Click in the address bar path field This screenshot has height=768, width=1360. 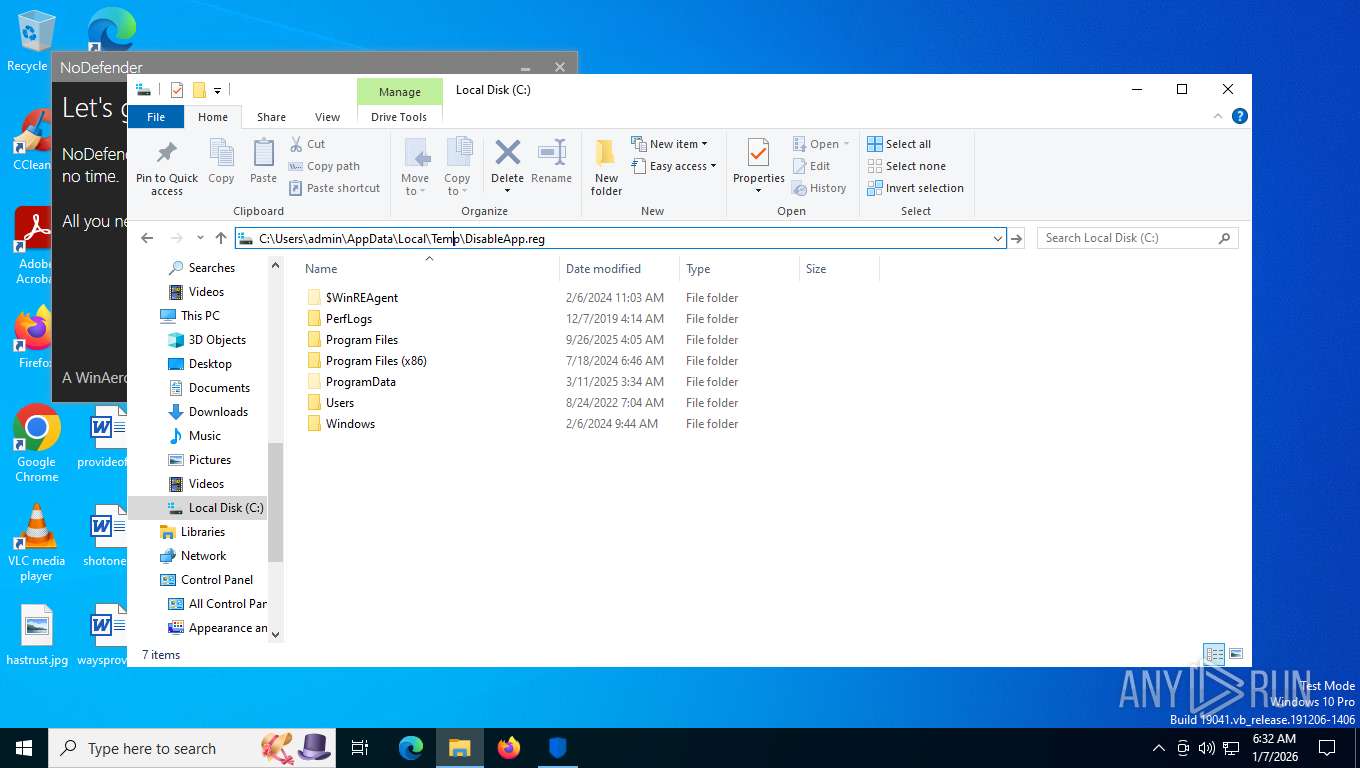tap(620, 238)
